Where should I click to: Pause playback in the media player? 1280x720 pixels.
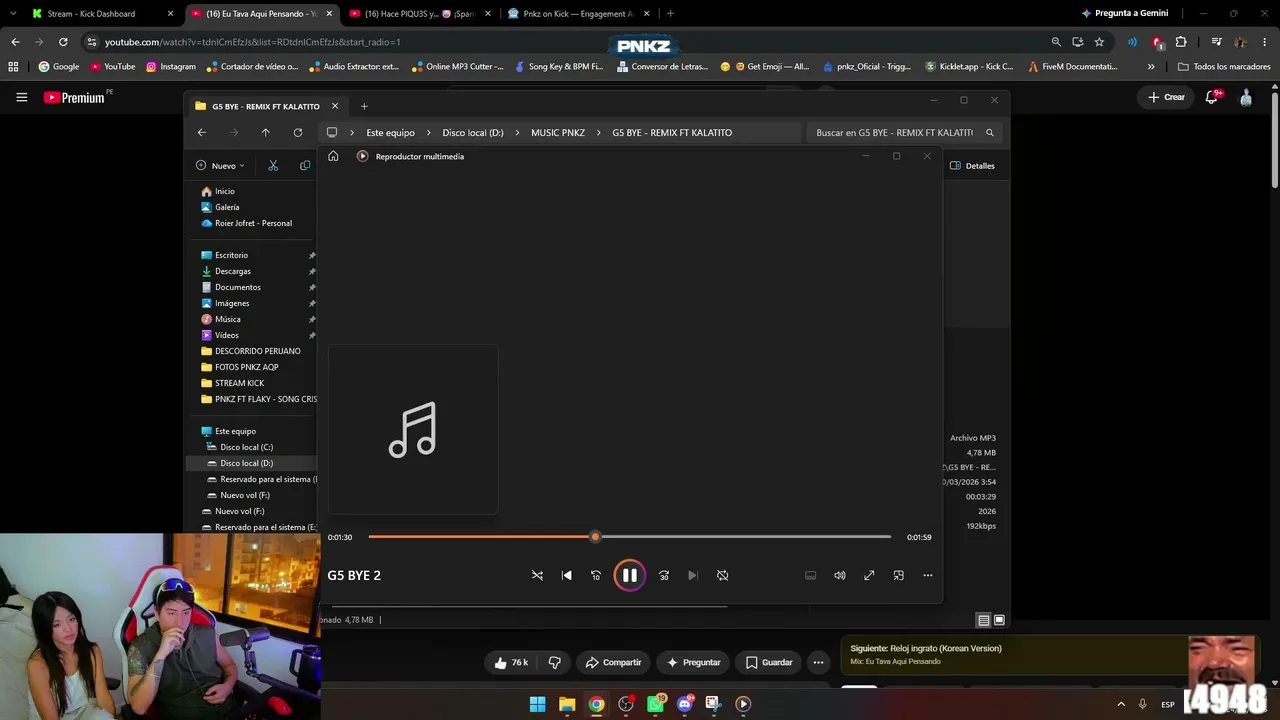(629, 575)
